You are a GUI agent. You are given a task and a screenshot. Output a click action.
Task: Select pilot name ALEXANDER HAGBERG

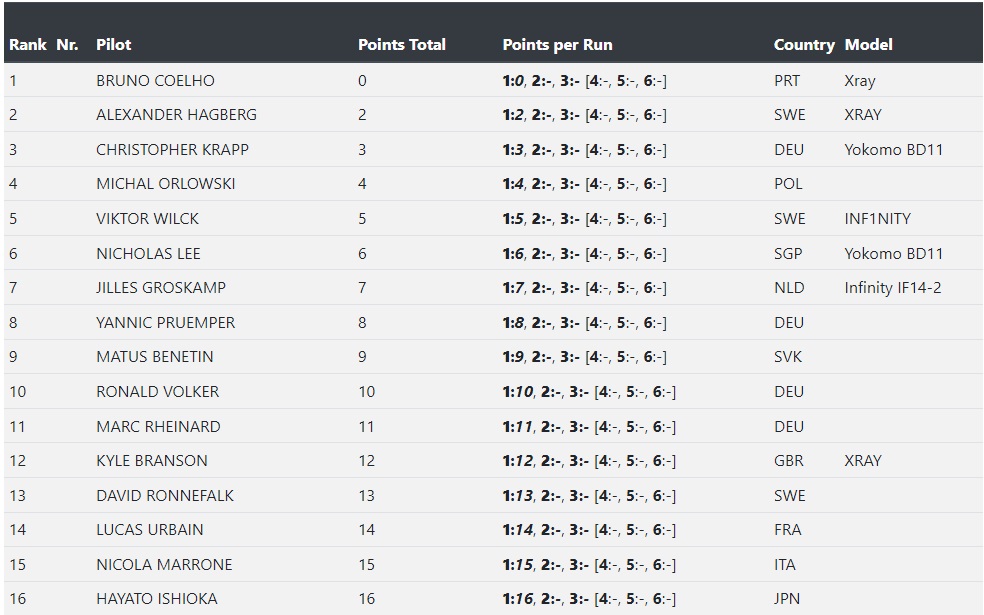[x=176, y=115]
